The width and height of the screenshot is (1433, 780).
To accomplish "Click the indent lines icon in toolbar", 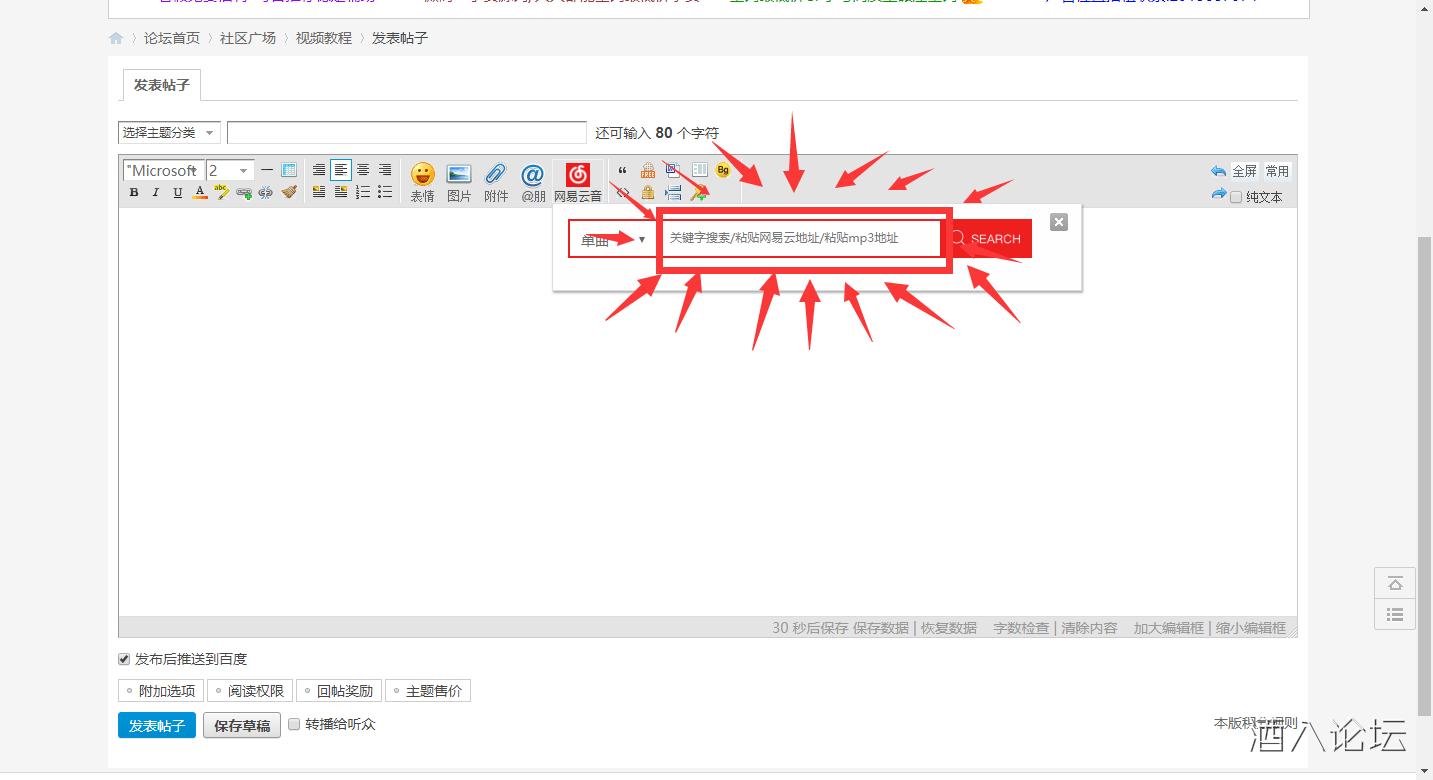I will 673,192.
